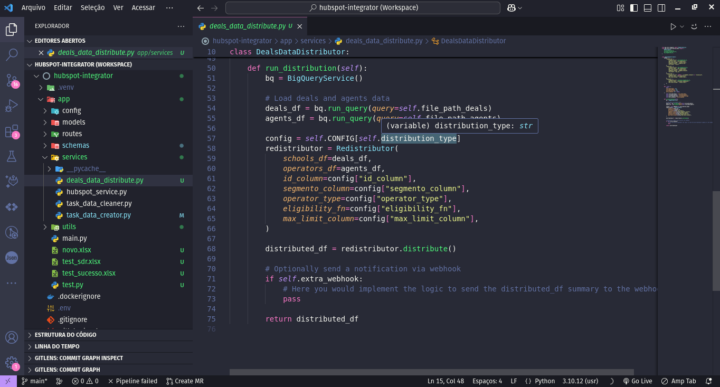Open the Arquivo menu
The image size is (720, 387).
[33, 8]
